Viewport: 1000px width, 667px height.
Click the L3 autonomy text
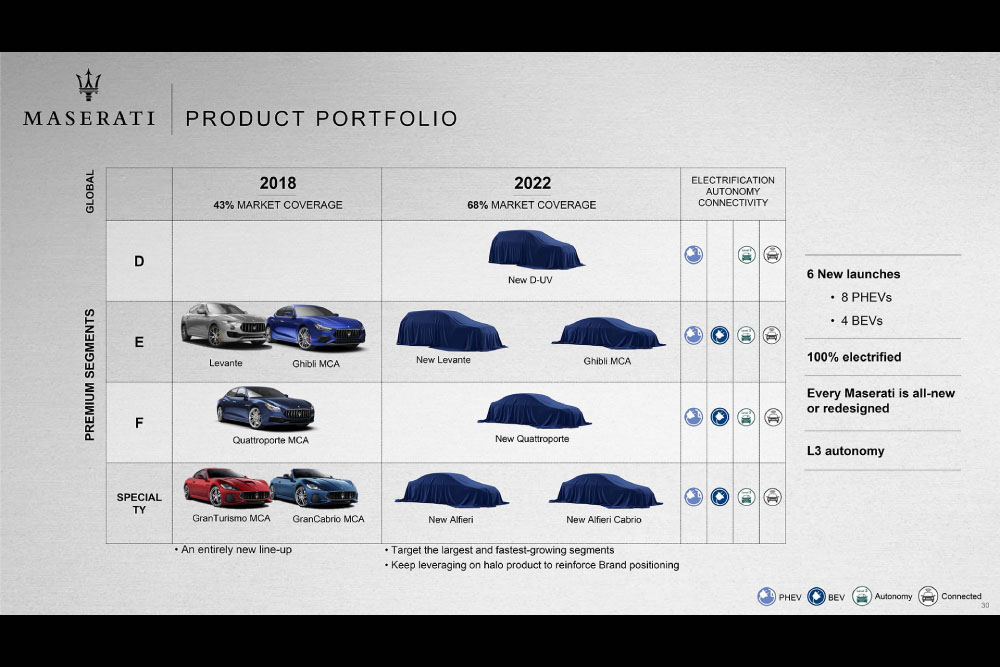(846, 451)
